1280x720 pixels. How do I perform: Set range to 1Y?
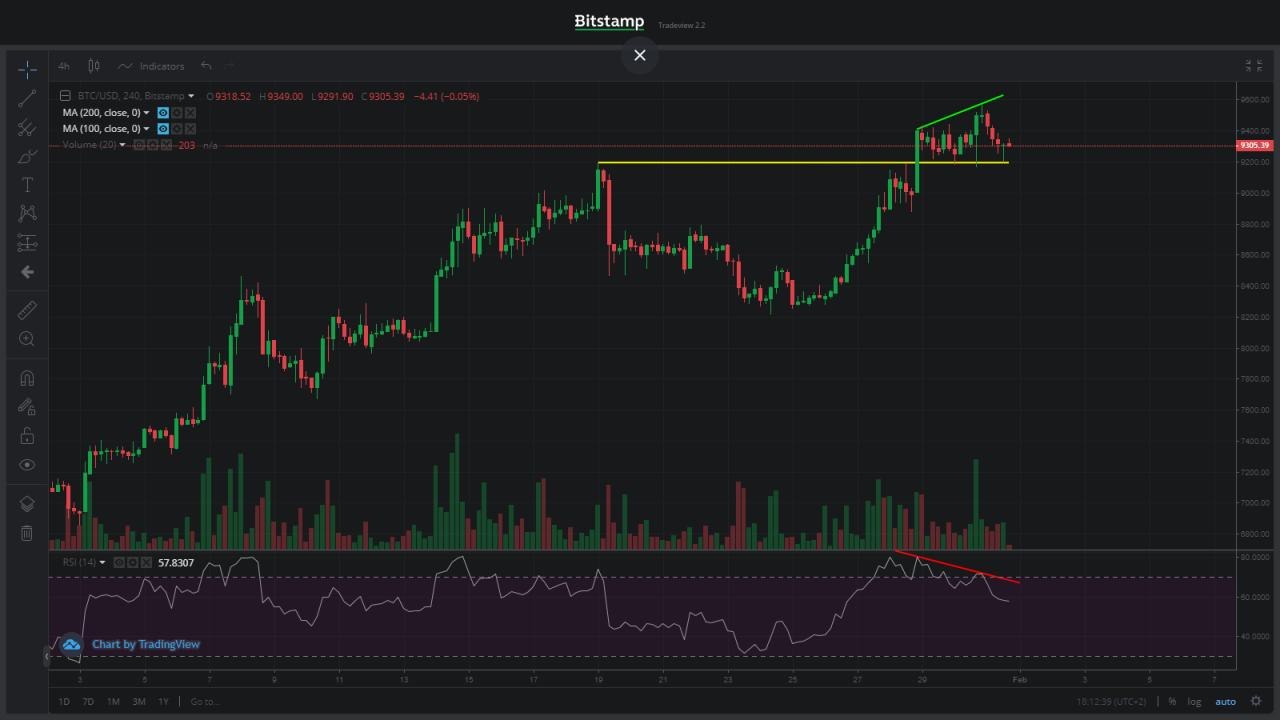[163, 702]
